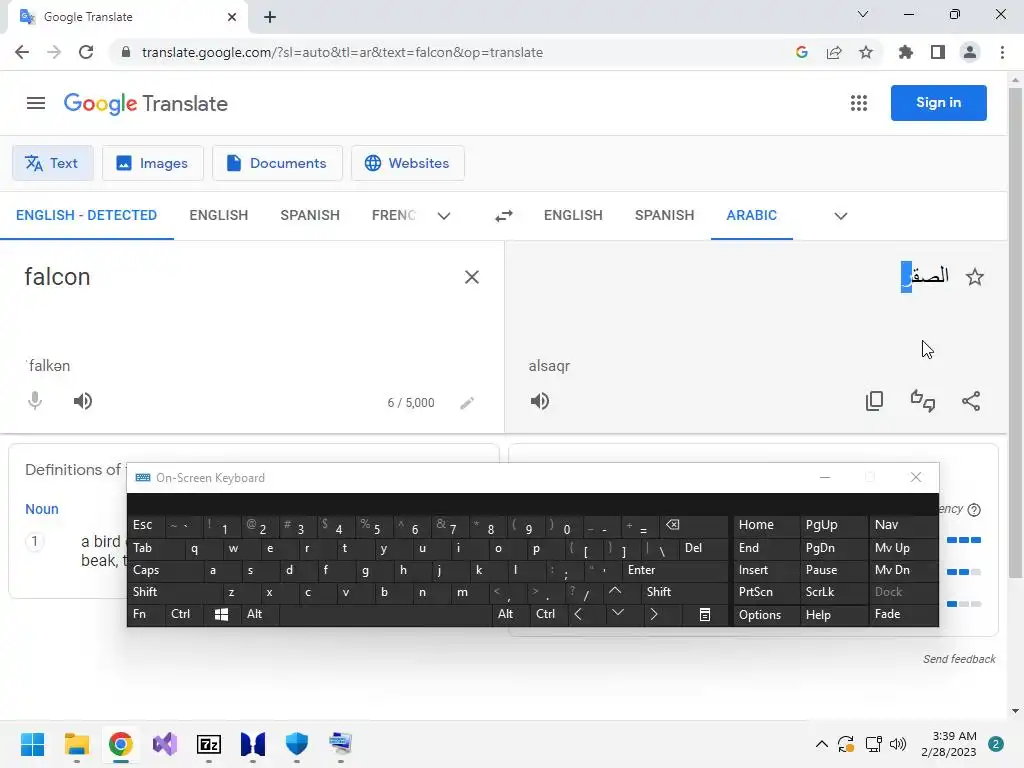Clear the source text falcon

click(472, 277)
